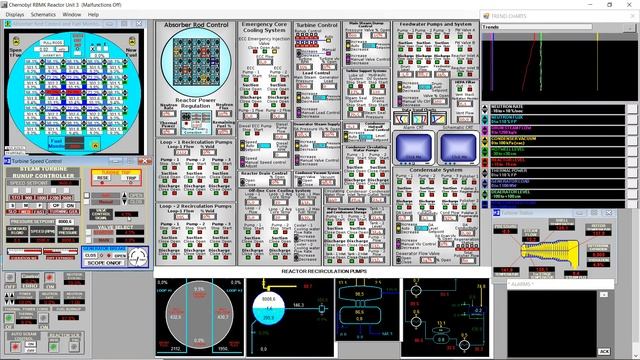Image resolution: width=640 pixels, height=360 pixels.
Task: Click the Turbine Trip TRIP button
Action: coord(131,178)
